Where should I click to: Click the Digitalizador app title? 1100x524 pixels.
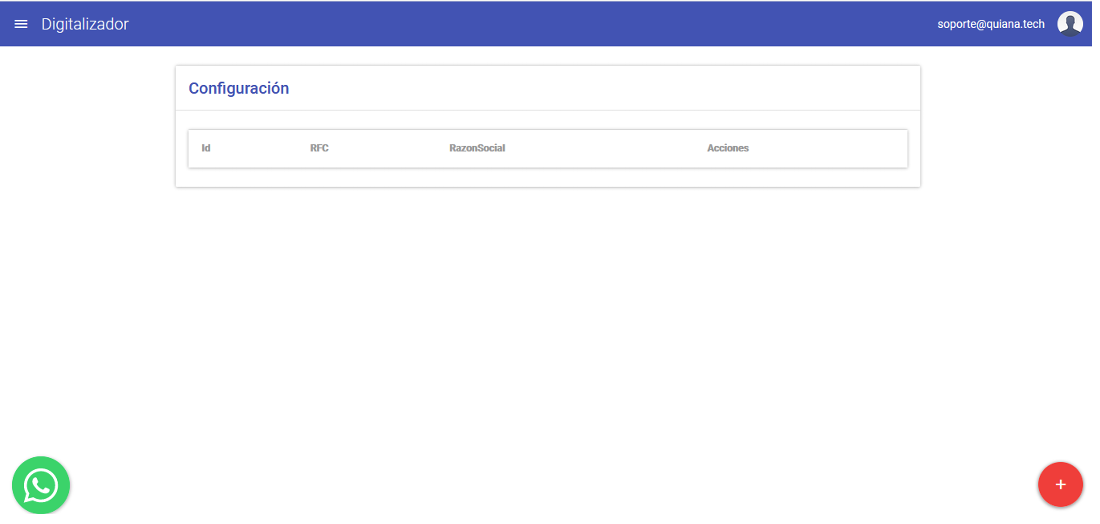[x=85, y=24]
